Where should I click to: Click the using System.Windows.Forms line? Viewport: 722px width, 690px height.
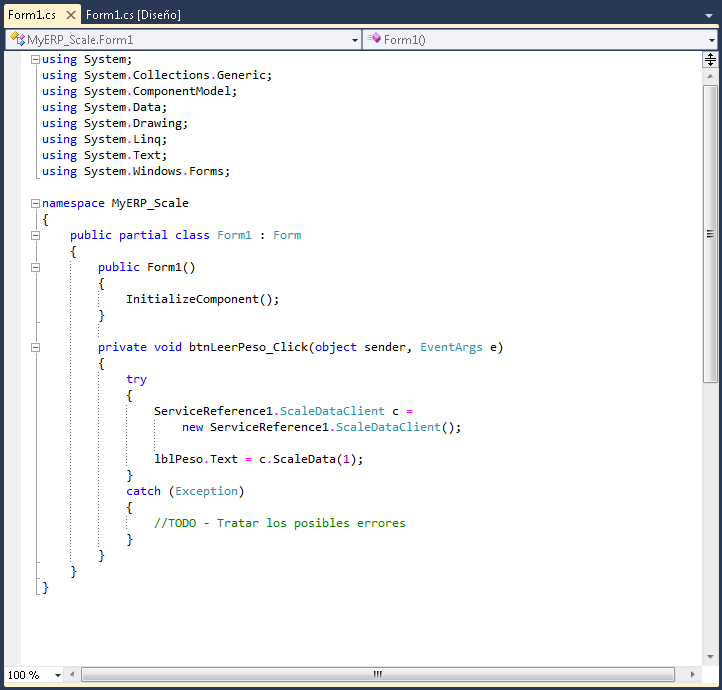(x=136, y=171)
